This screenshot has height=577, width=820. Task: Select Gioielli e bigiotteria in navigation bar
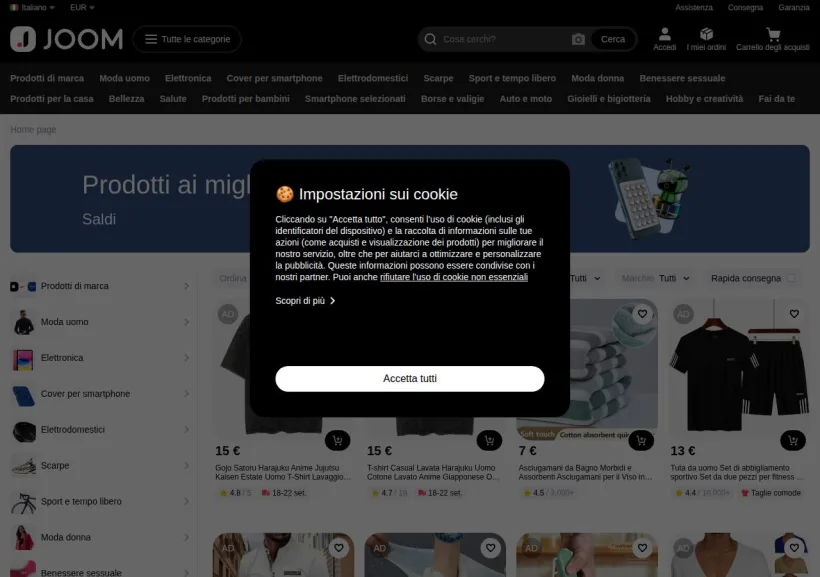coord(609,98)
